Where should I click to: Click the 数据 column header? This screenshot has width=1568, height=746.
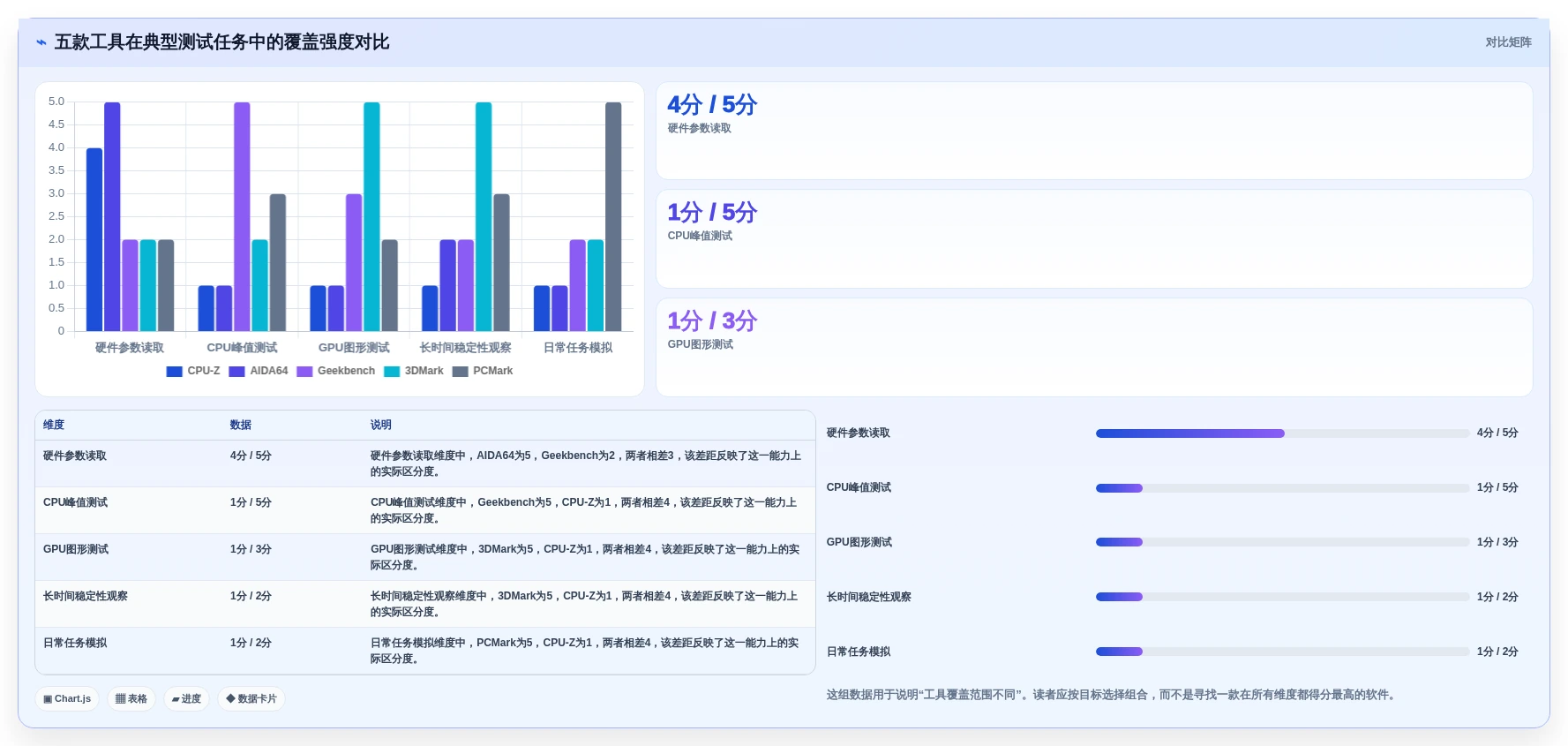click(241, 425)
